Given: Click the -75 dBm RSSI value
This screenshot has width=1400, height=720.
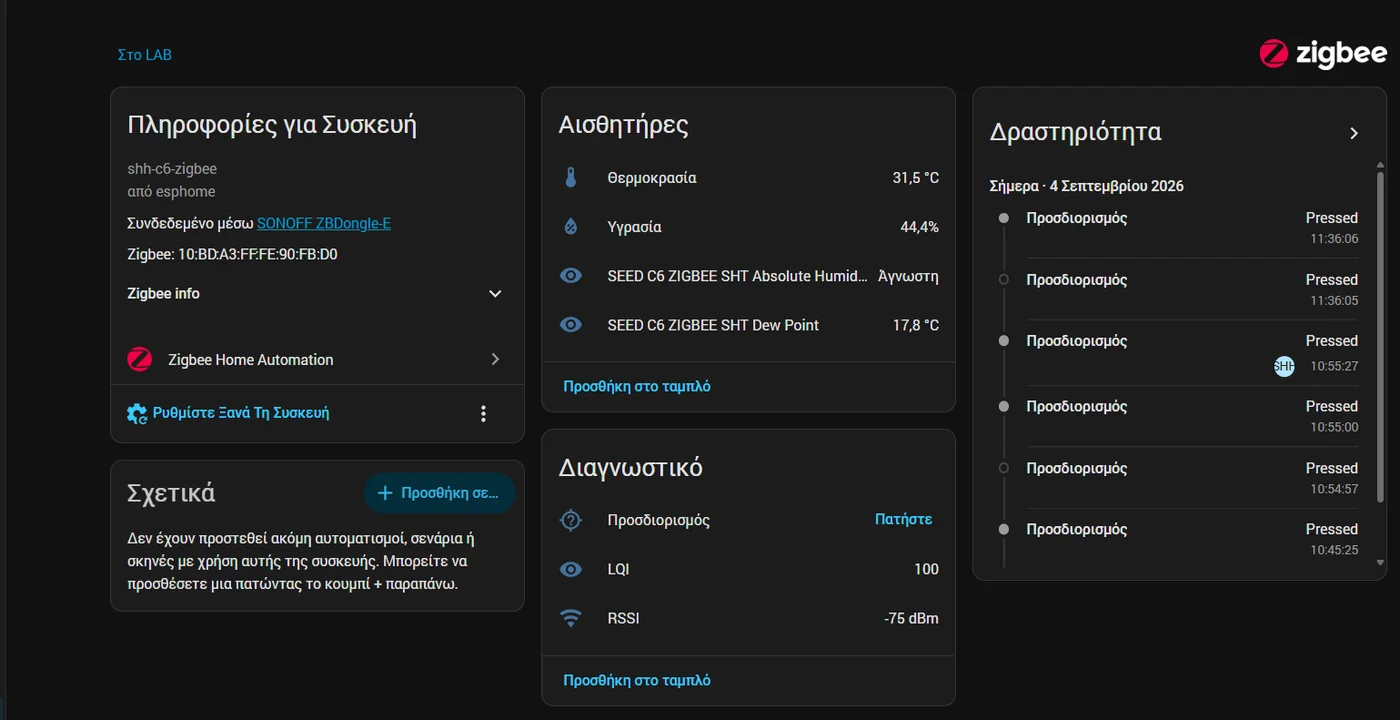Looking at the screenshot, I should pos(911,618).
